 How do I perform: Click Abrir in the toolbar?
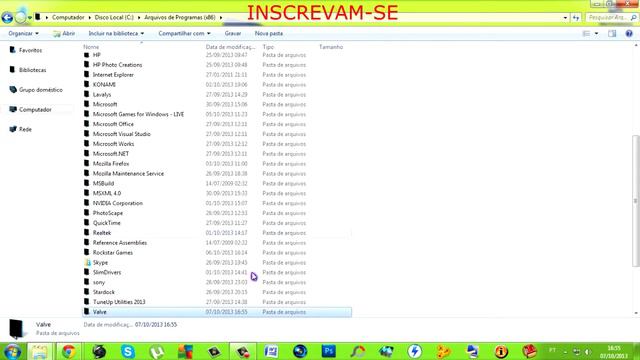click(64, 33)
